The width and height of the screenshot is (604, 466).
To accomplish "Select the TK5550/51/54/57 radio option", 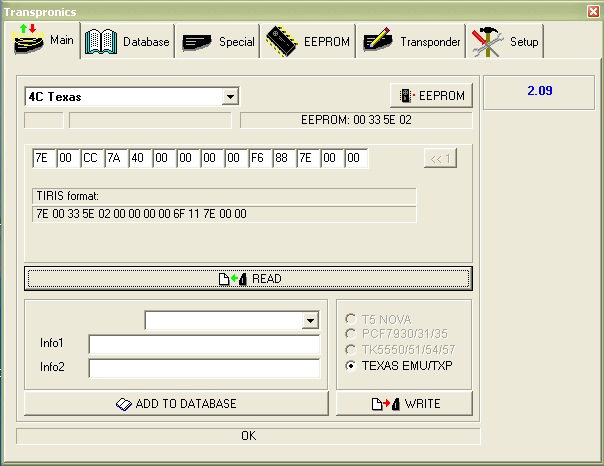I will 350,350.
